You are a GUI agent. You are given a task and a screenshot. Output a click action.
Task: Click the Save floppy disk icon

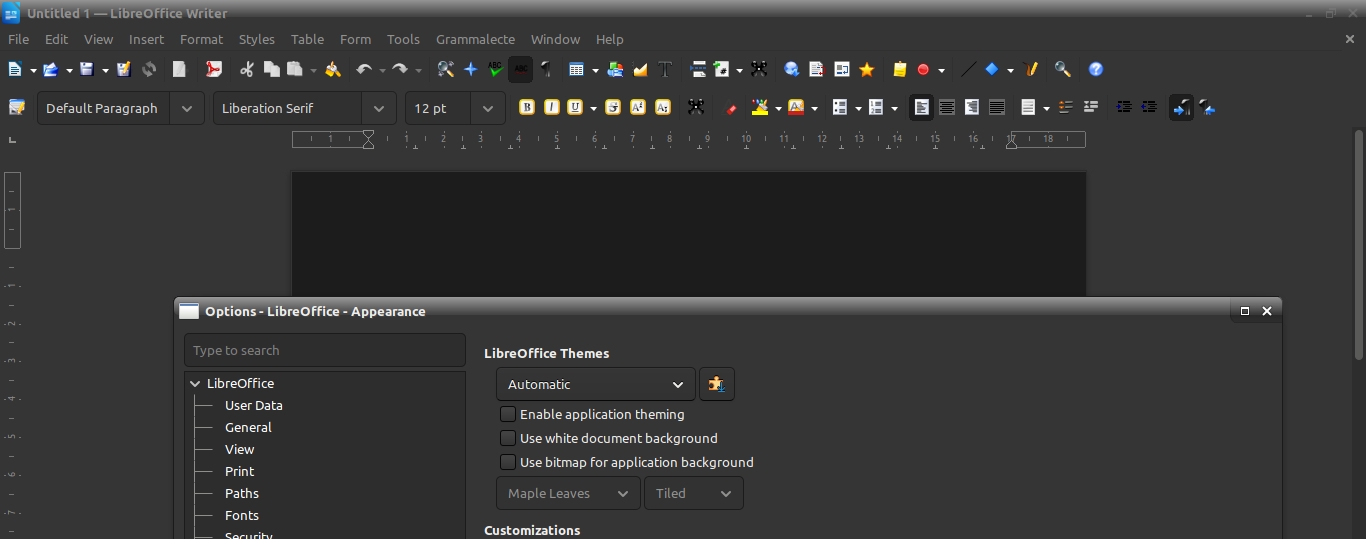coord(87,70)
